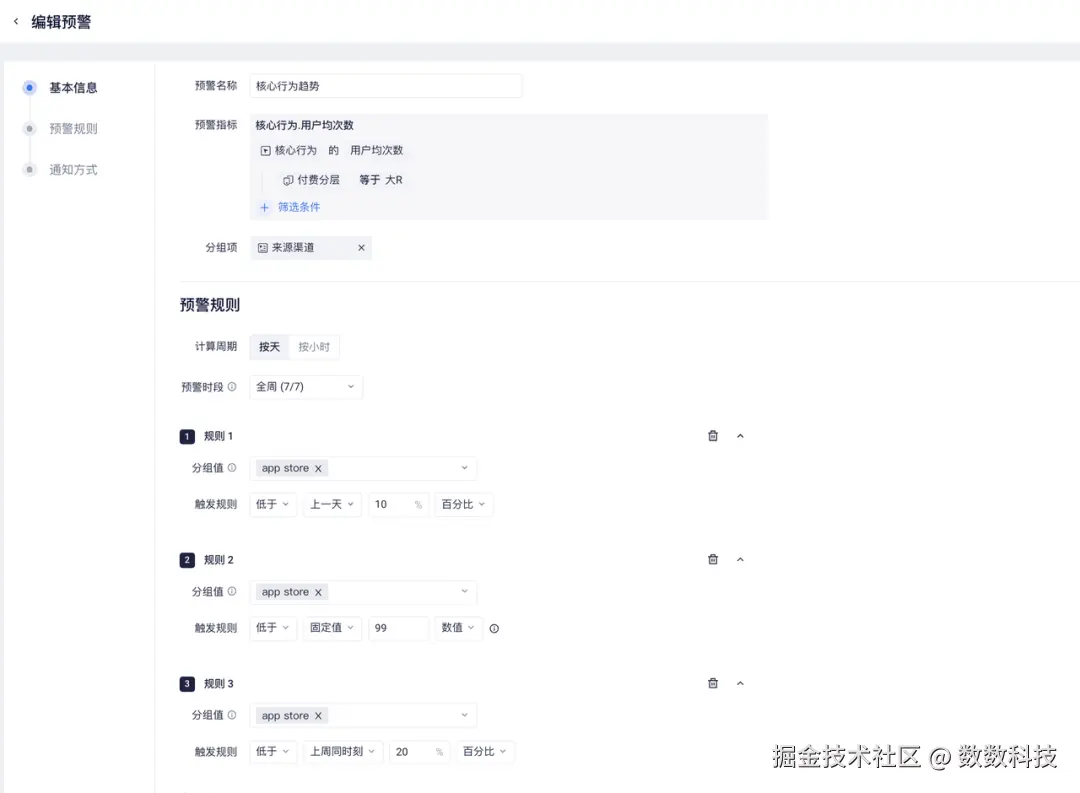Viewport: 1080px width, 793px height.
Task: Select the 预警规则 step indicator
Action: point(71,128)
